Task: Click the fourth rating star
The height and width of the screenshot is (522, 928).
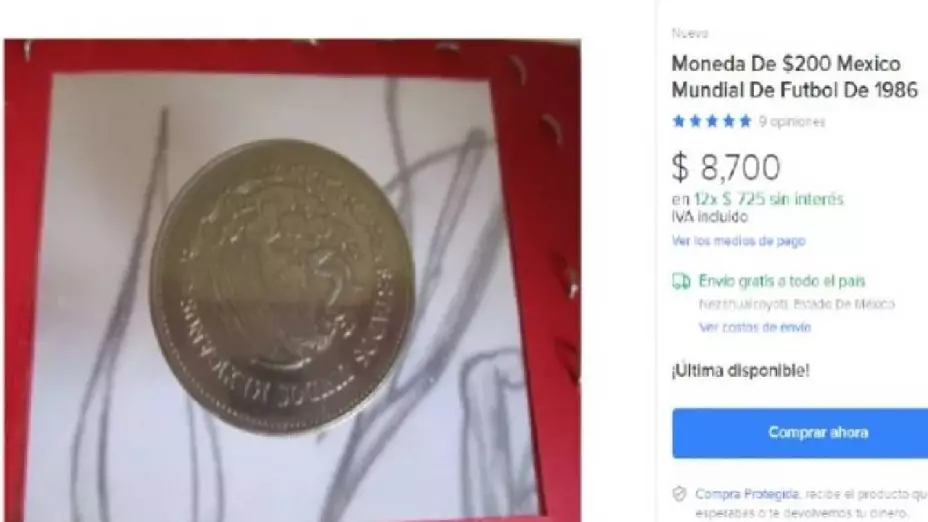Action: coord(729,122)
